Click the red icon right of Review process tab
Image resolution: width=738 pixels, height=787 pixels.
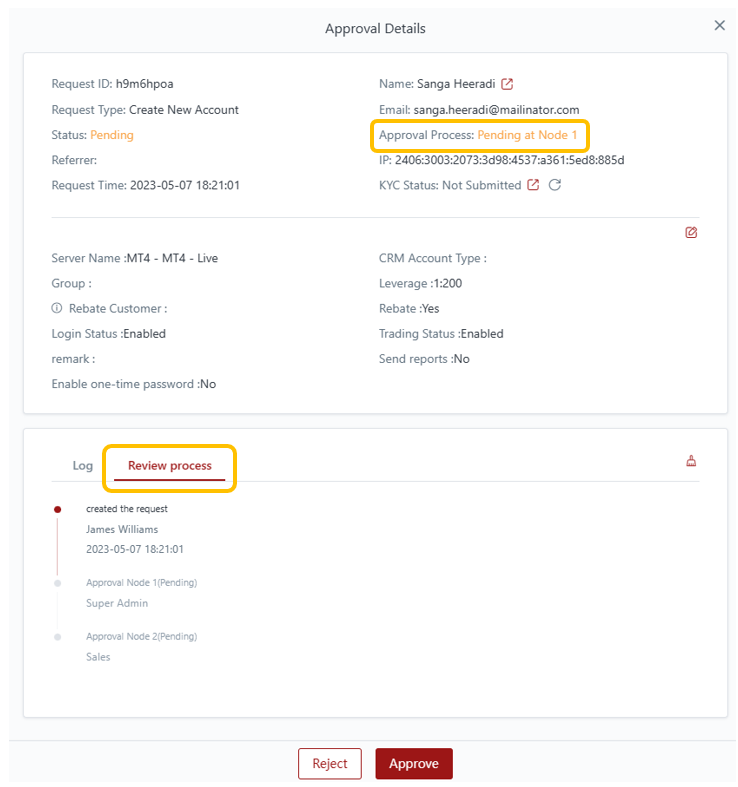(x=690, y=461)
